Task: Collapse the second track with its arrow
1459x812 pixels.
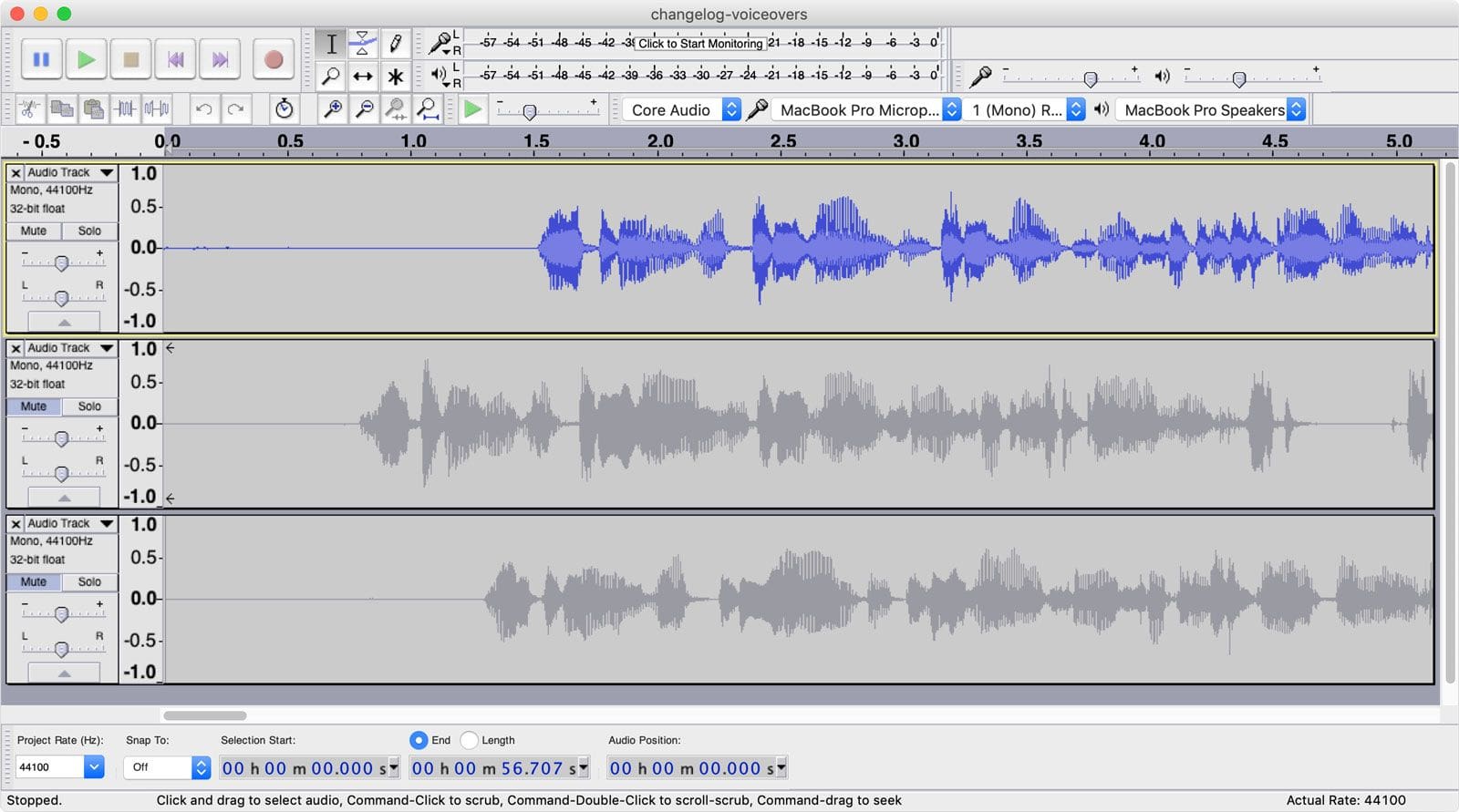Action: pos(64,498)
